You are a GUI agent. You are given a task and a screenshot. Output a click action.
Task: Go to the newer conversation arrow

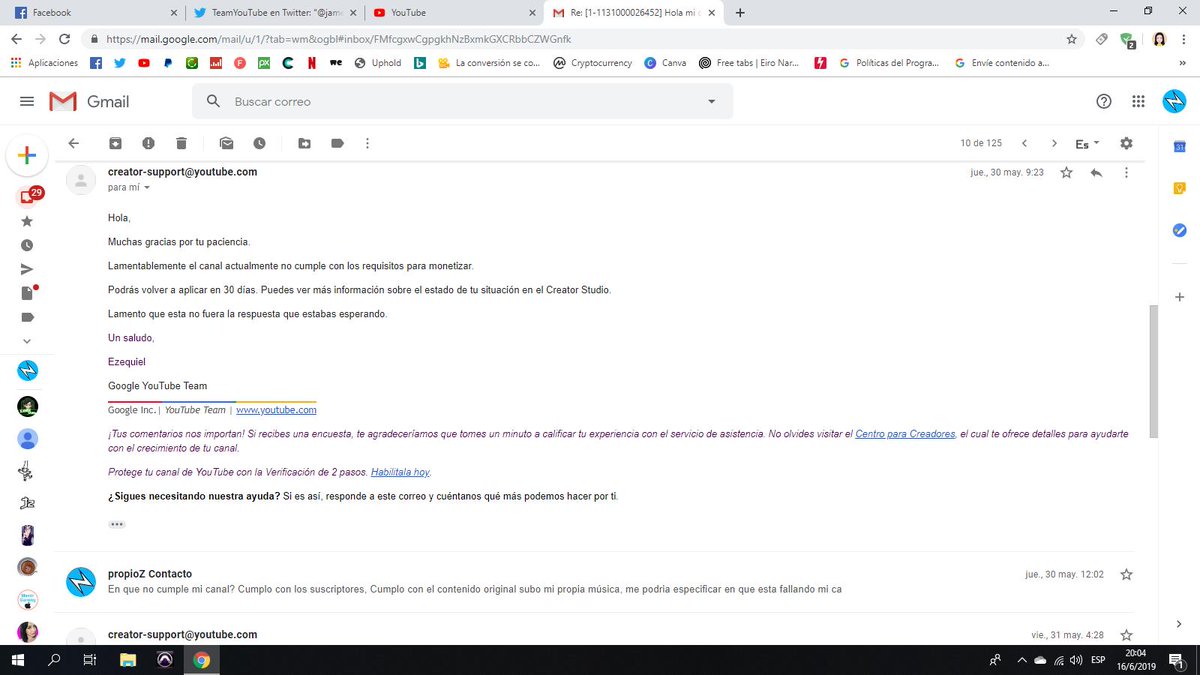pos(1024,143)
